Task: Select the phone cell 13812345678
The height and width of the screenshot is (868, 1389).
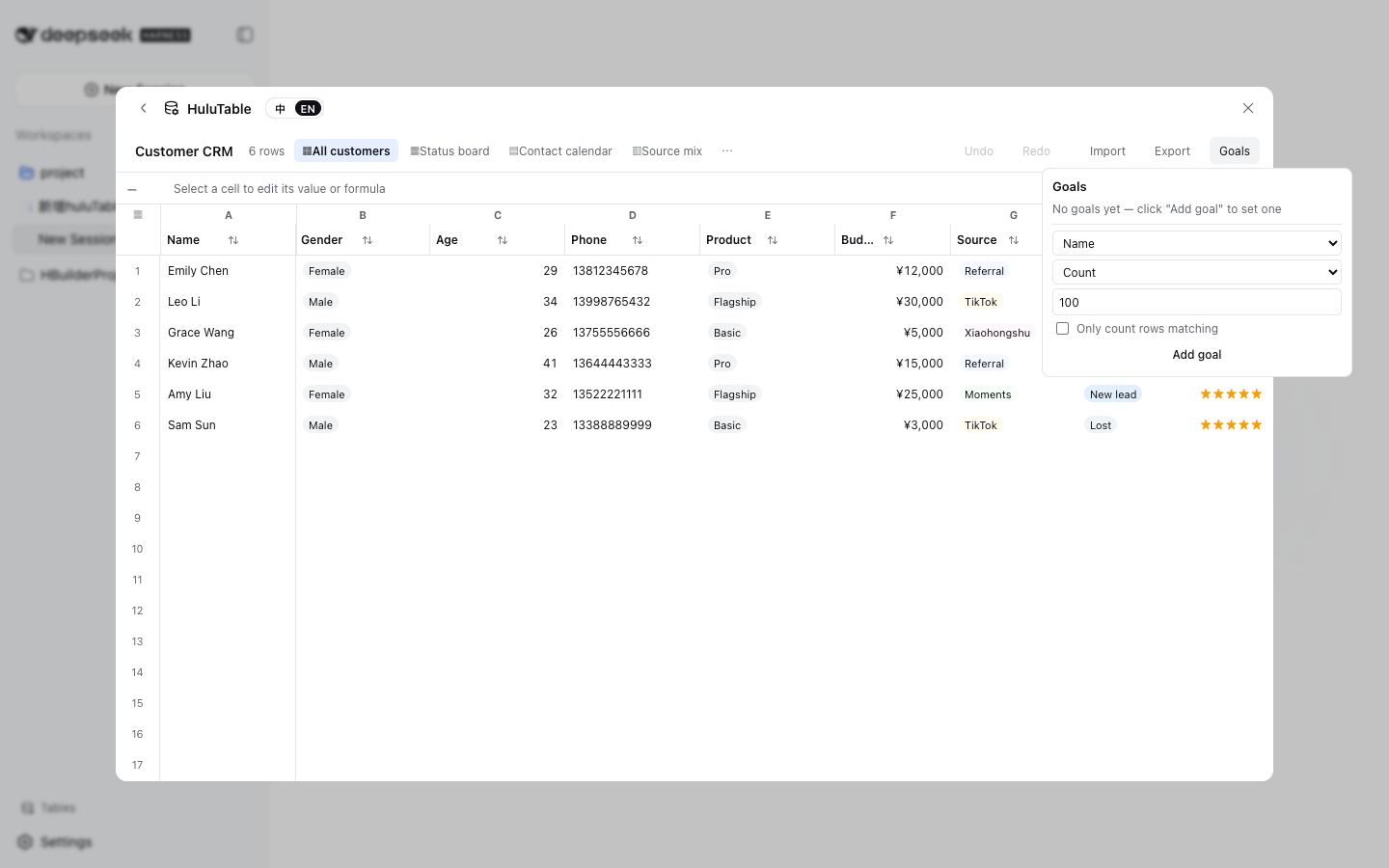Action: click(633, 271)
